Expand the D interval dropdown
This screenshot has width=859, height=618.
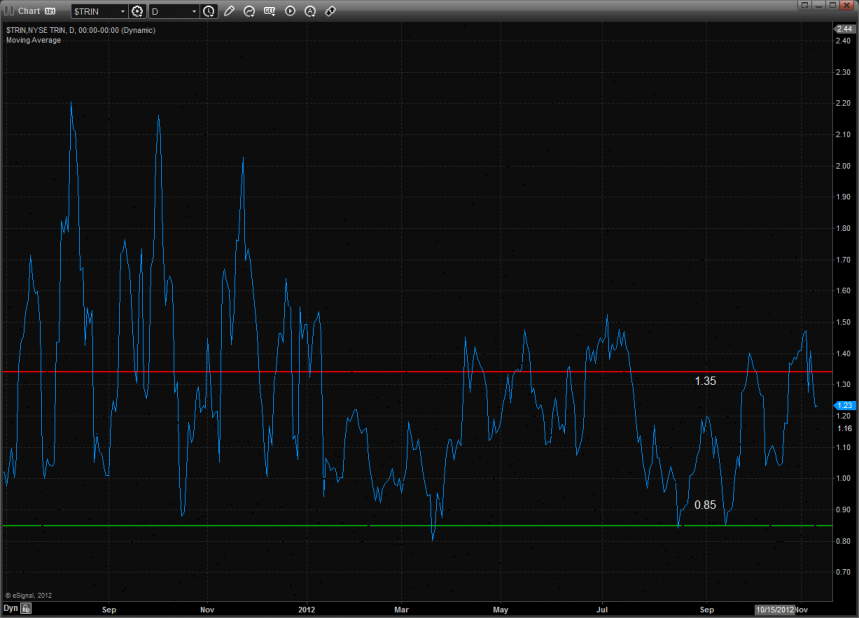pyautogui.click(x=193, y=11)
